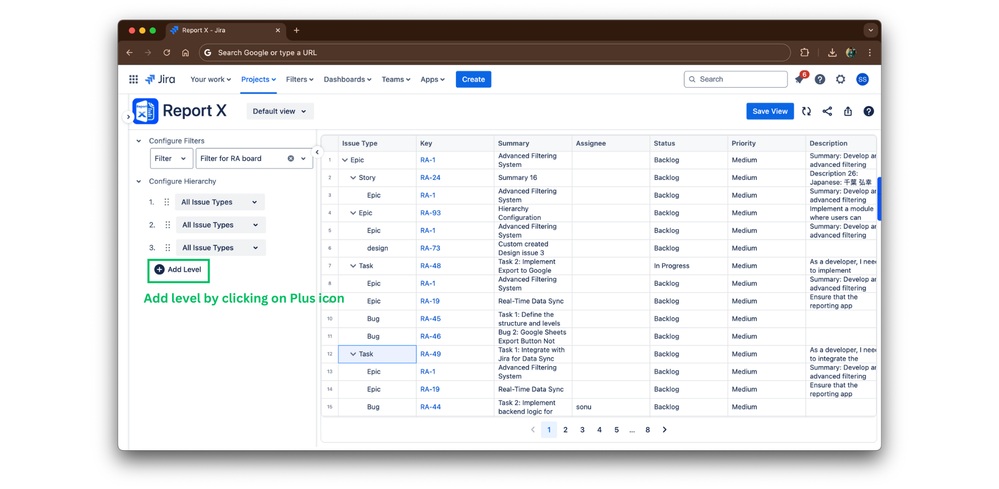The image size is (999, 489).
Task: Click the browser back arrow
Action: (x=129, y=53)
